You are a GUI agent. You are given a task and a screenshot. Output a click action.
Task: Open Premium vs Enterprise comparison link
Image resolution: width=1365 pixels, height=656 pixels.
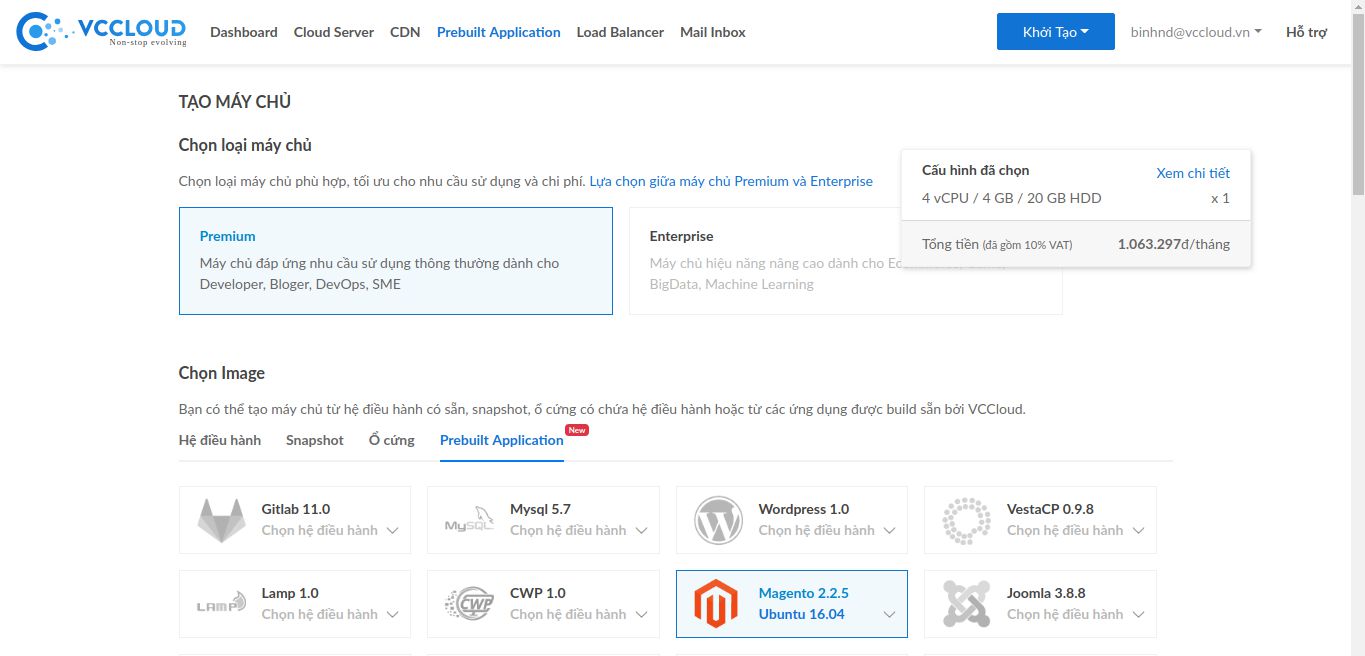click(731, 181)
